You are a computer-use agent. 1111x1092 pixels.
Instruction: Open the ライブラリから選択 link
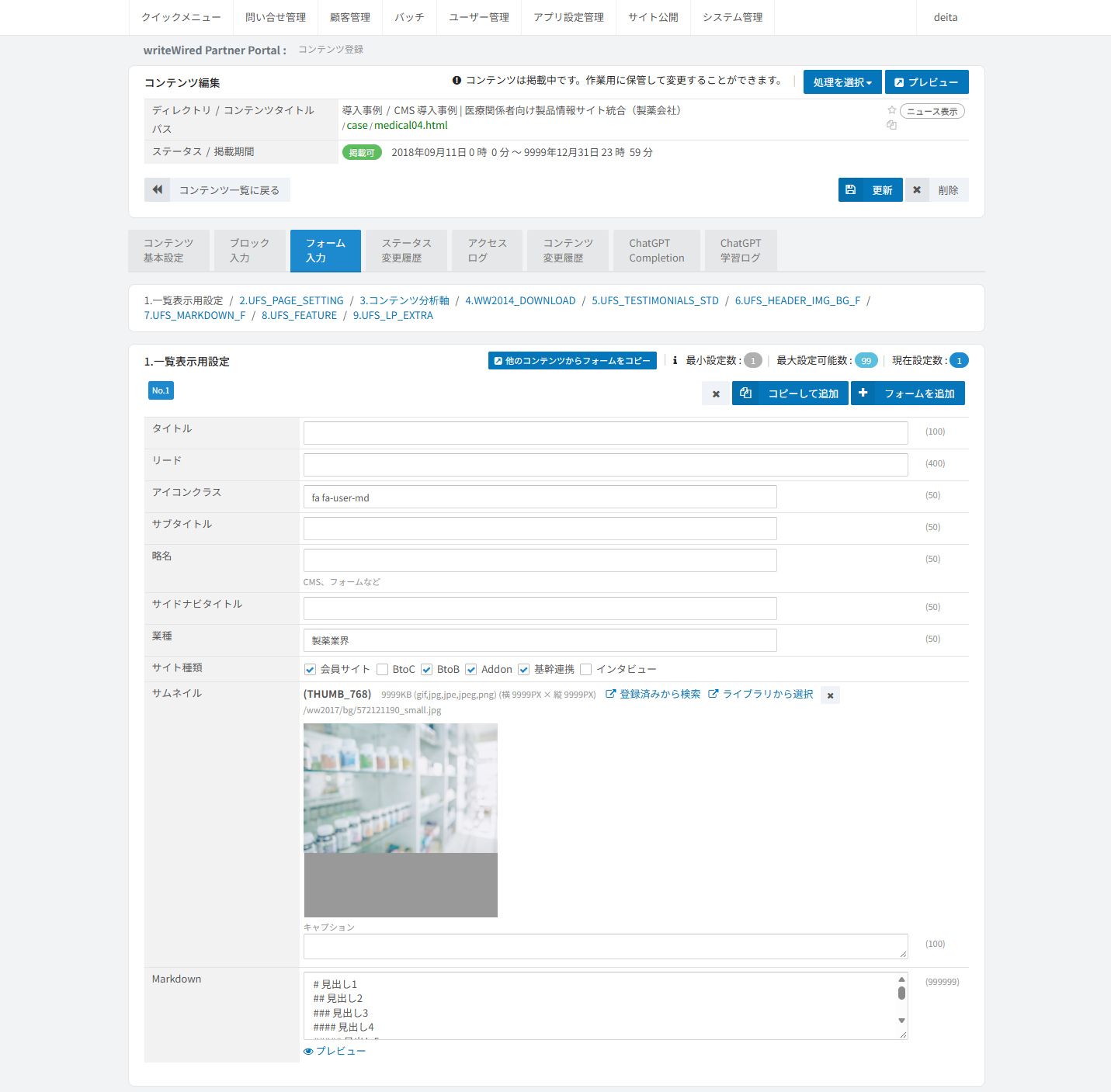(761, 694)
